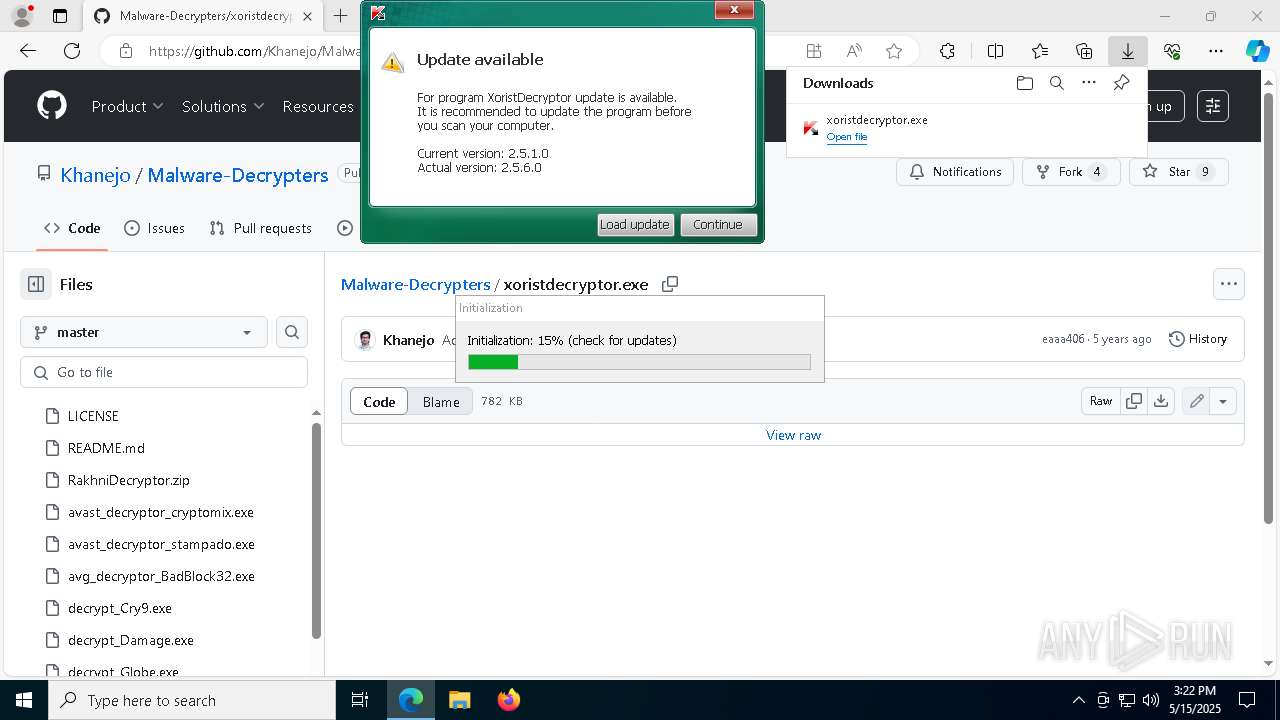The height and width of the screenshot is (720, 1280).
Task: Search downloads with magnifier icon
Action: 1057,83
